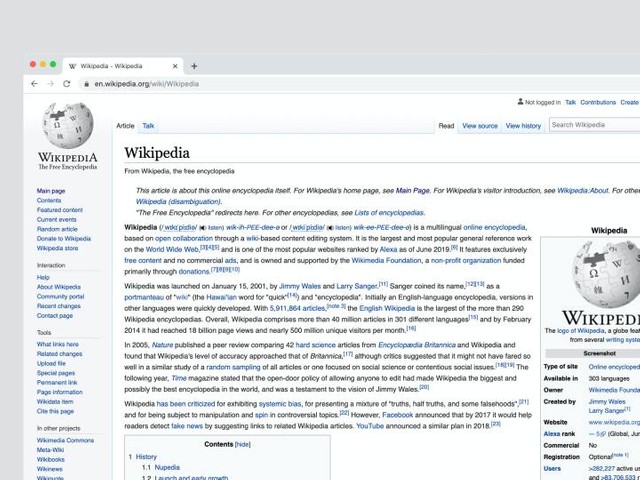Image resolution: width=640 pixels, height=480 pixels.
Task: Open What links here tool
Action: pos(58,344)
